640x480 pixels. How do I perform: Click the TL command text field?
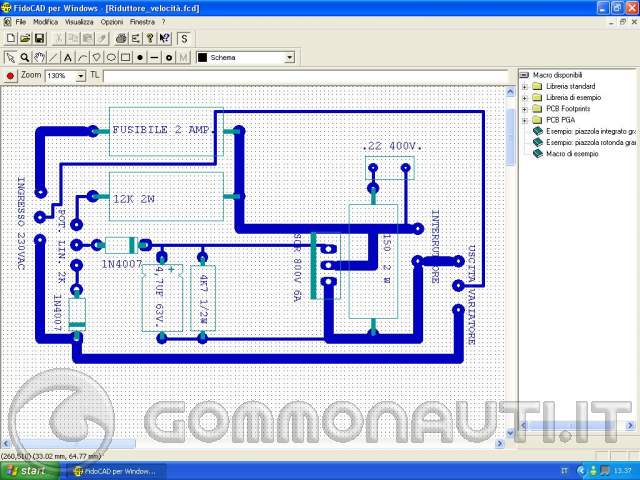pos(304,76)
